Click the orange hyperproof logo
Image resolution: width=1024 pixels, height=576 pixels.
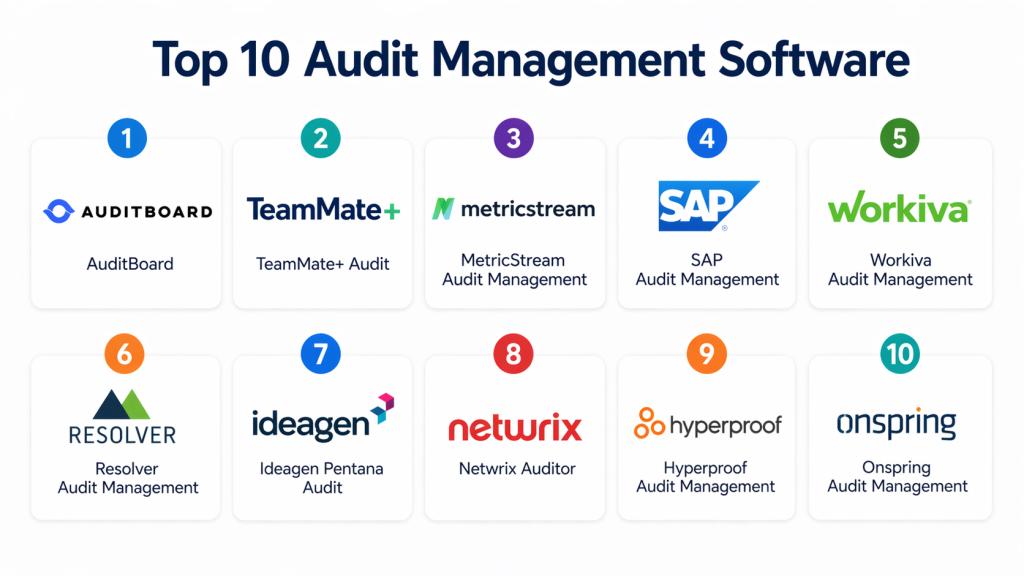(x=707, y=424)
